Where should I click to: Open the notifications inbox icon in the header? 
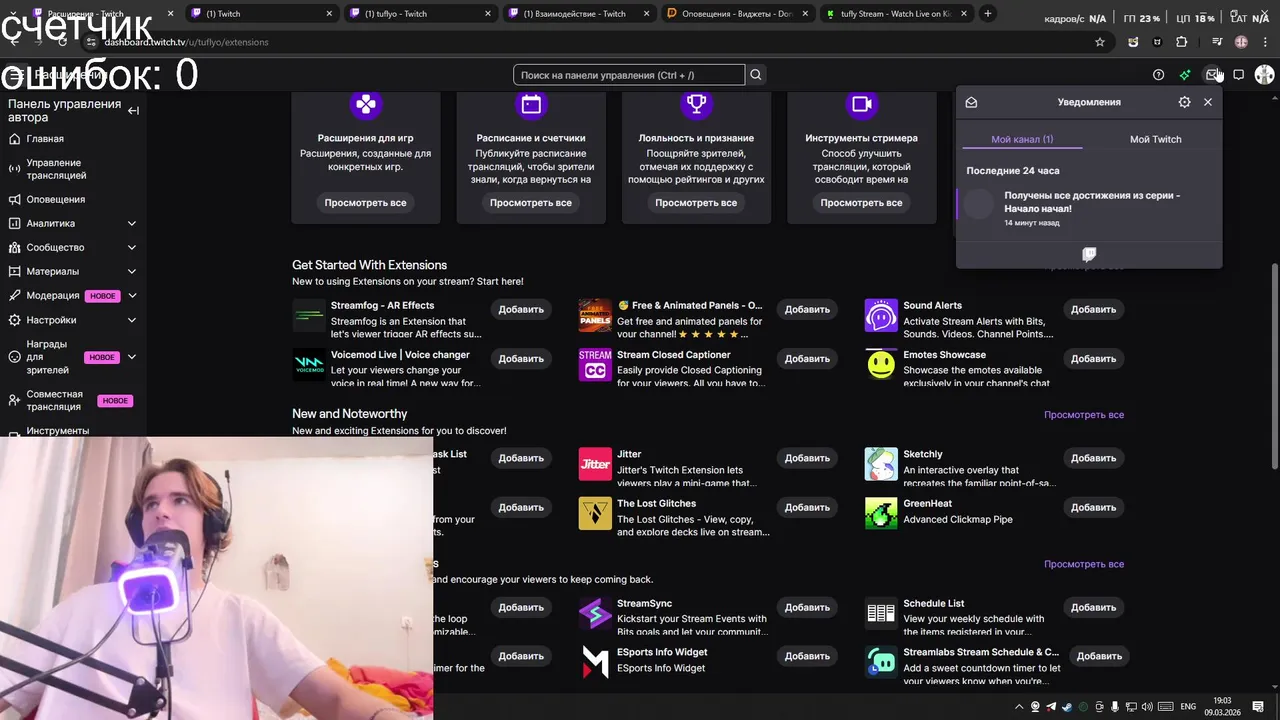tap(1212, 75)
